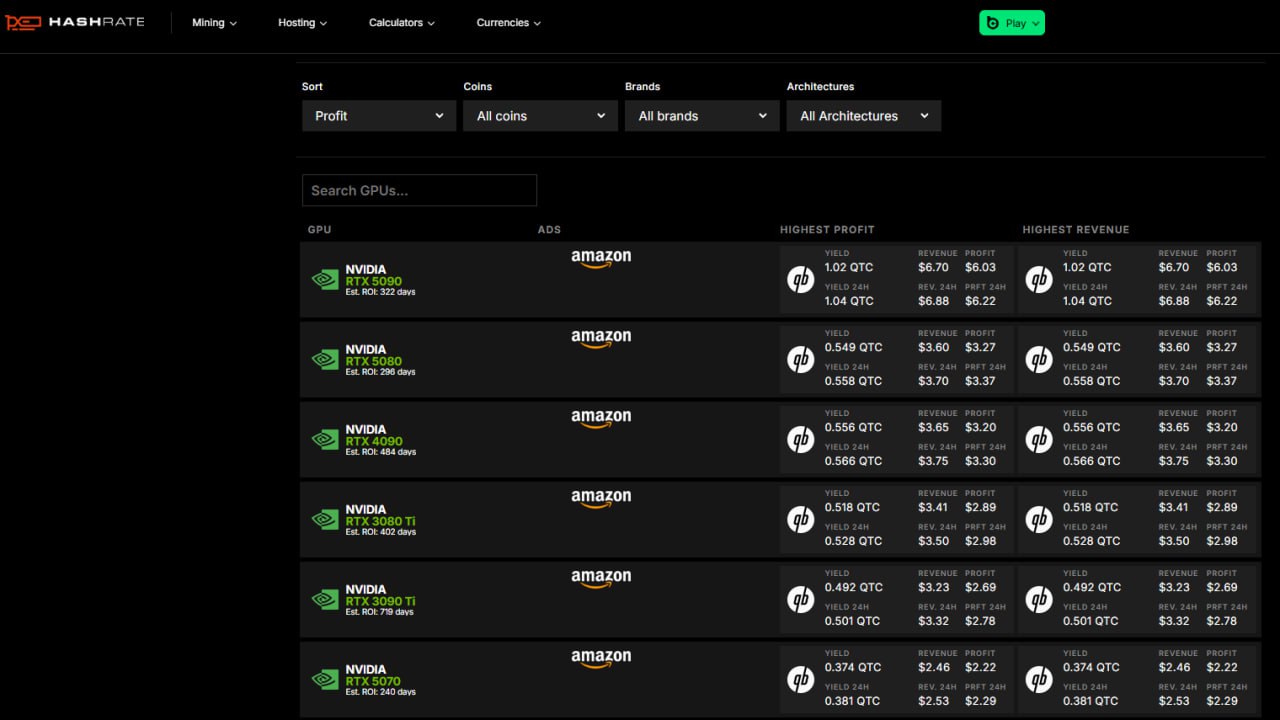
Task: Click the NVIDIA logo beside RTX 3090 Ti
Action: [325, 600]
